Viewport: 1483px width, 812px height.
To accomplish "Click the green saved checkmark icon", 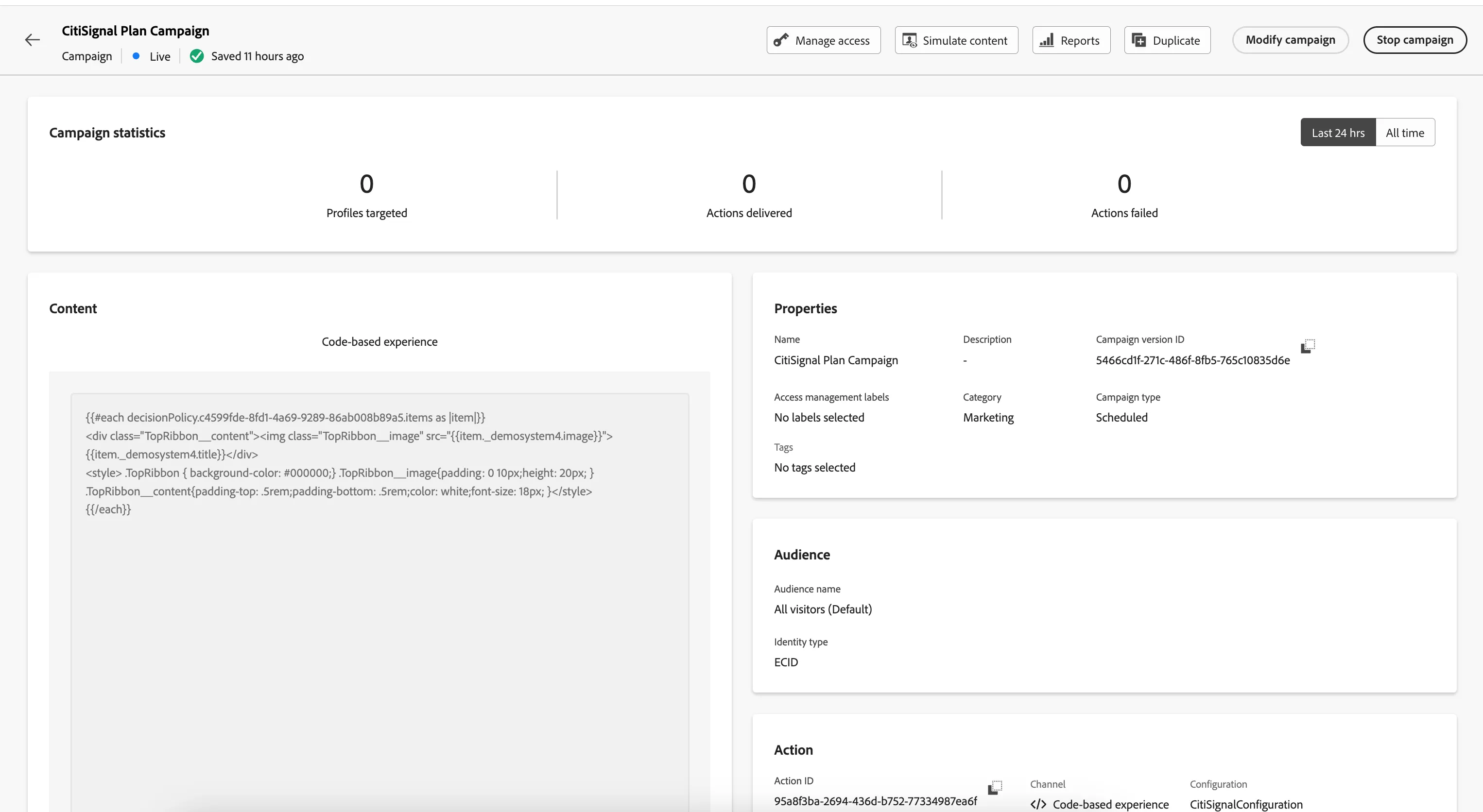I will pos(197,56).
